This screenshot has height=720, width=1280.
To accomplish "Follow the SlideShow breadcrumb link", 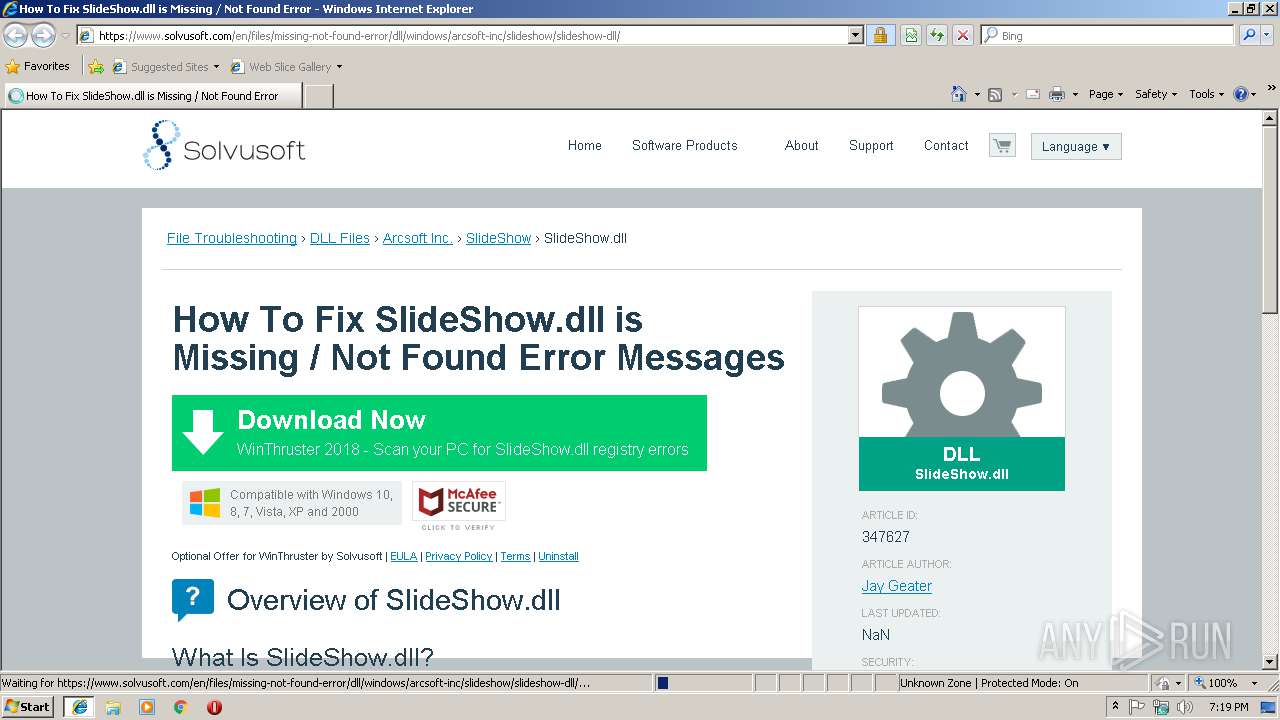I will pos(498,238).
